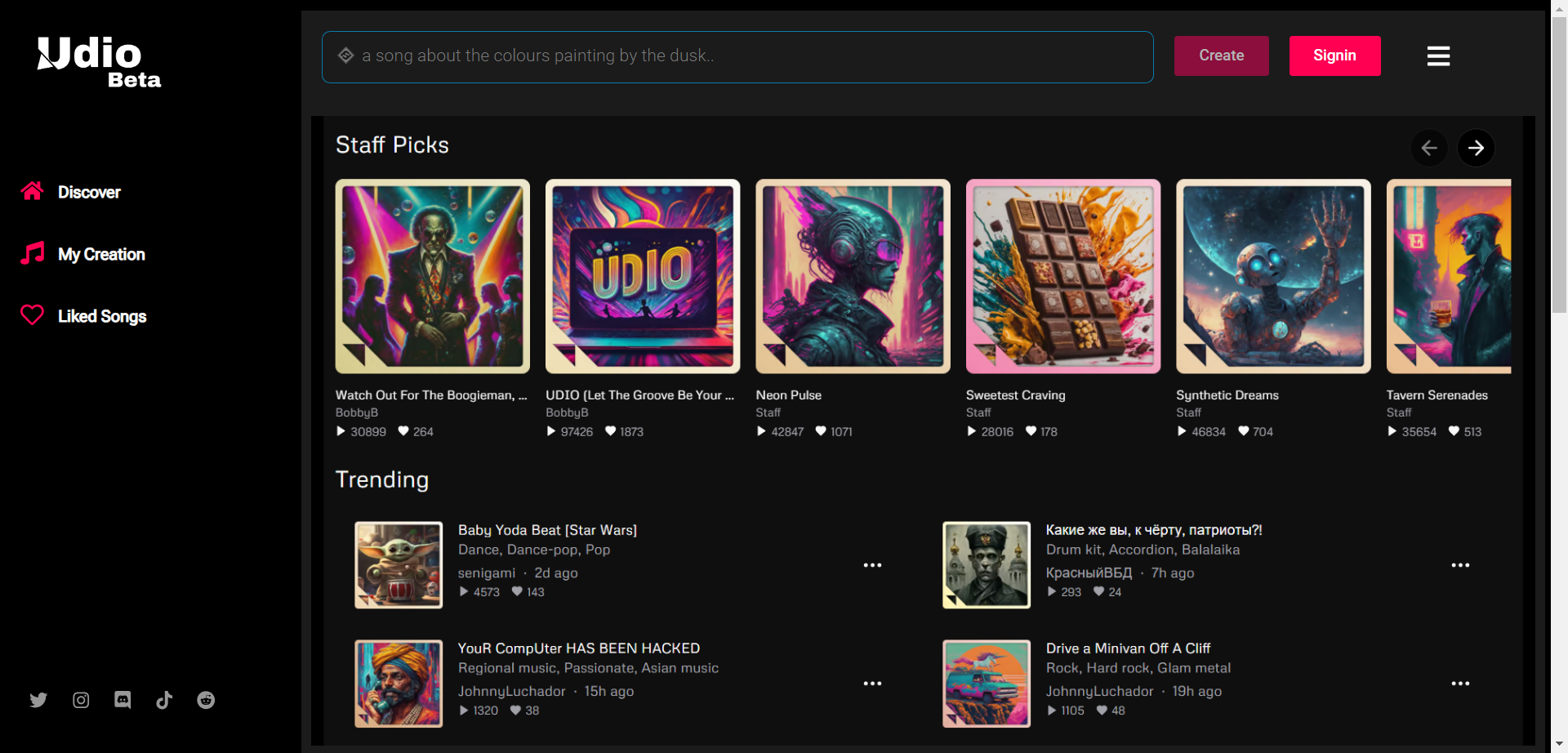Image resolution: width=1568 pixels, height=753 pixels.
Task: Open senigami's artist profile
Action: pos(487,573)
